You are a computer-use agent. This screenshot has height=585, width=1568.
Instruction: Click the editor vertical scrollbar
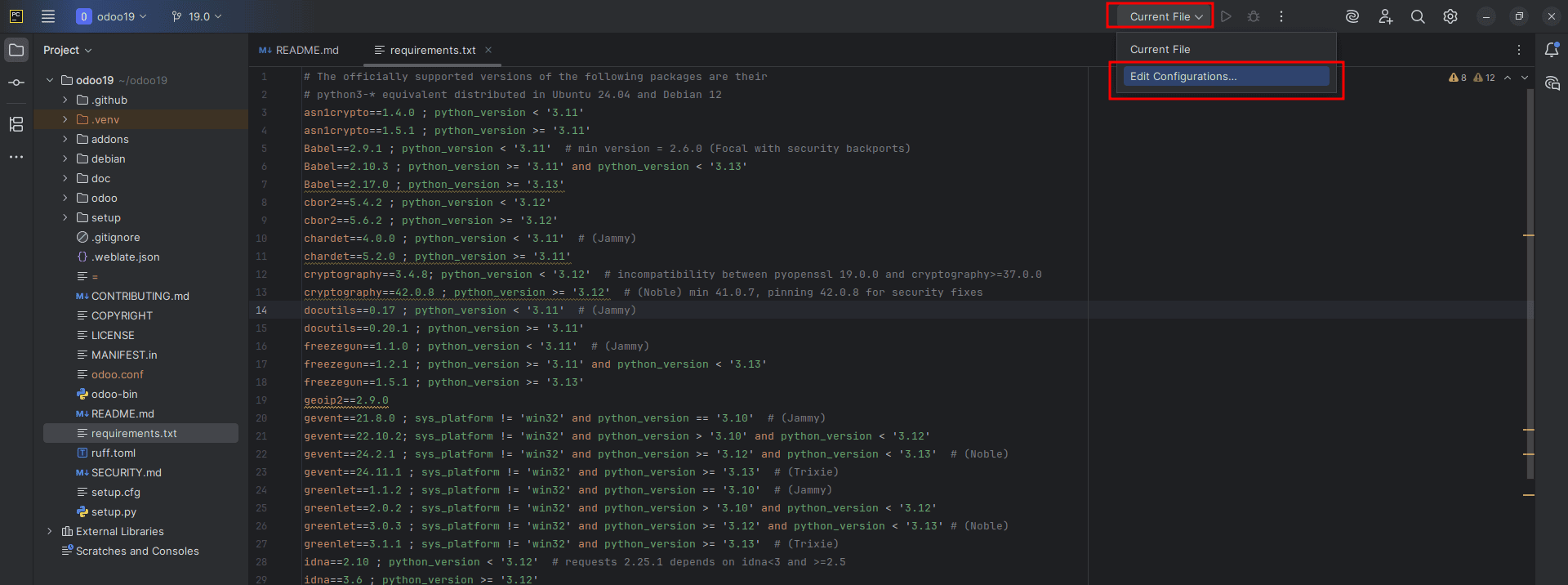point(1530,284)
